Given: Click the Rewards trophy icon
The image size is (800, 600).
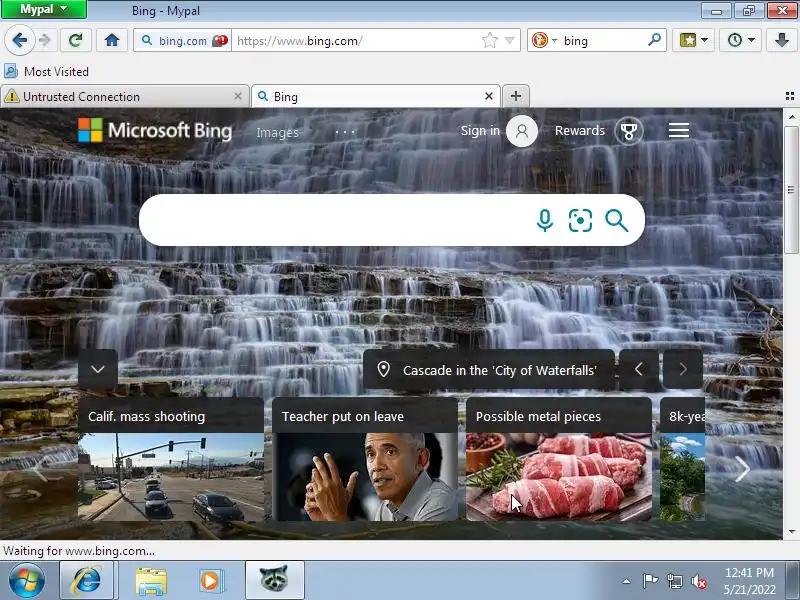Looking at the screenshot, I should tap(629, 131).
